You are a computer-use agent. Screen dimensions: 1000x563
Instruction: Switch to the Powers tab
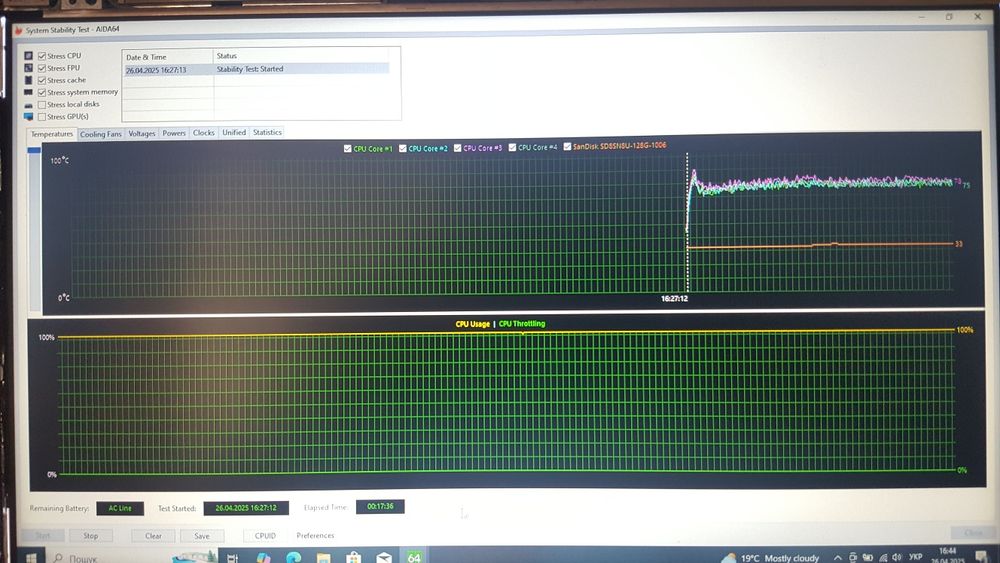(173, 133)
